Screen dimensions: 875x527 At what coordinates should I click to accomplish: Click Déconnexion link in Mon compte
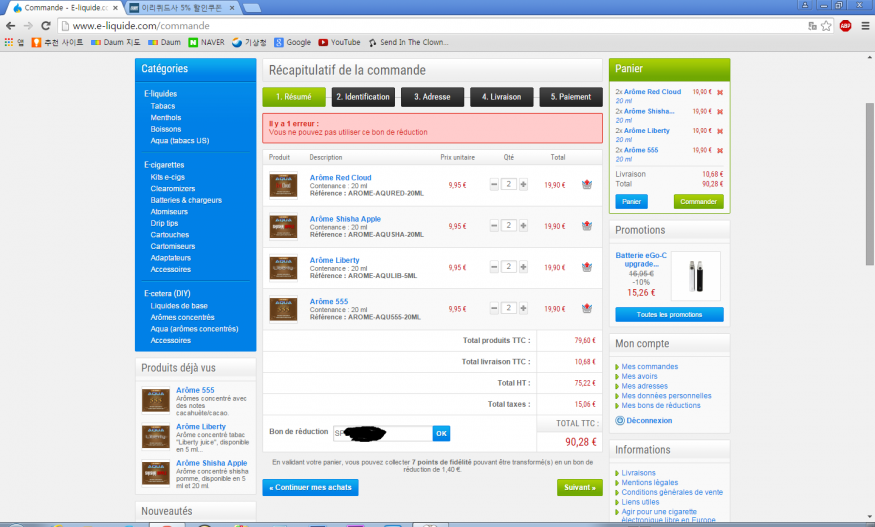[x=648, y=421]
